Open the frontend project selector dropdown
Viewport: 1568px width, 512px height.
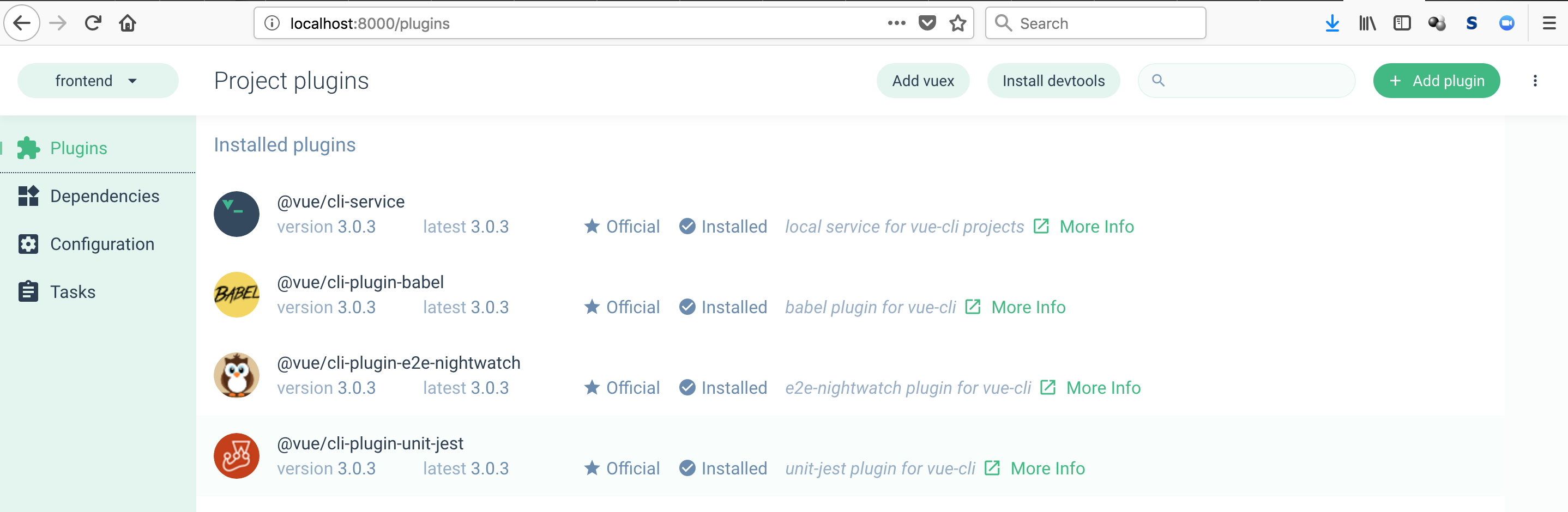(x=98, y=80)
